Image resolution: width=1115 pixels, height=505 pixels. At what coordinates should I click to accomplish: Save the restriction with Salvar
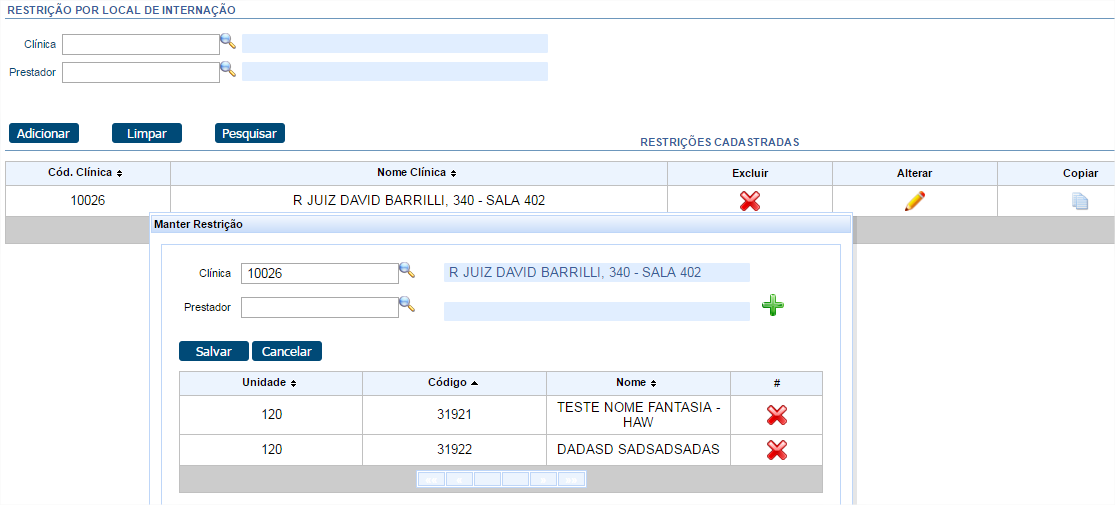[x=214, y=351]
